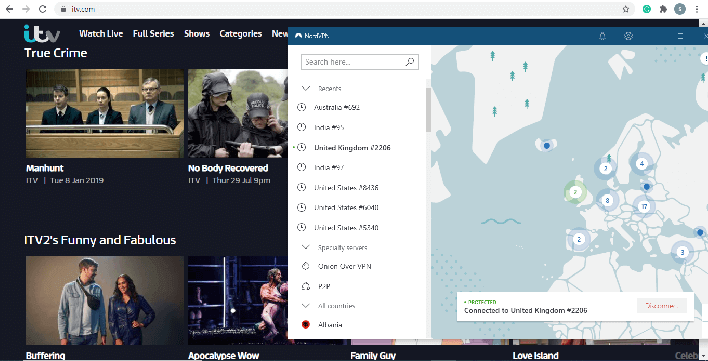Click the Disconnect button in NordVPN
The image size is (708, 361).
click(661, 305)
